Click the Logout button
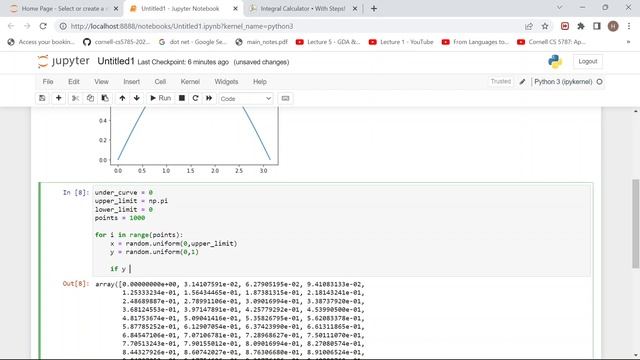 [588, 61]
